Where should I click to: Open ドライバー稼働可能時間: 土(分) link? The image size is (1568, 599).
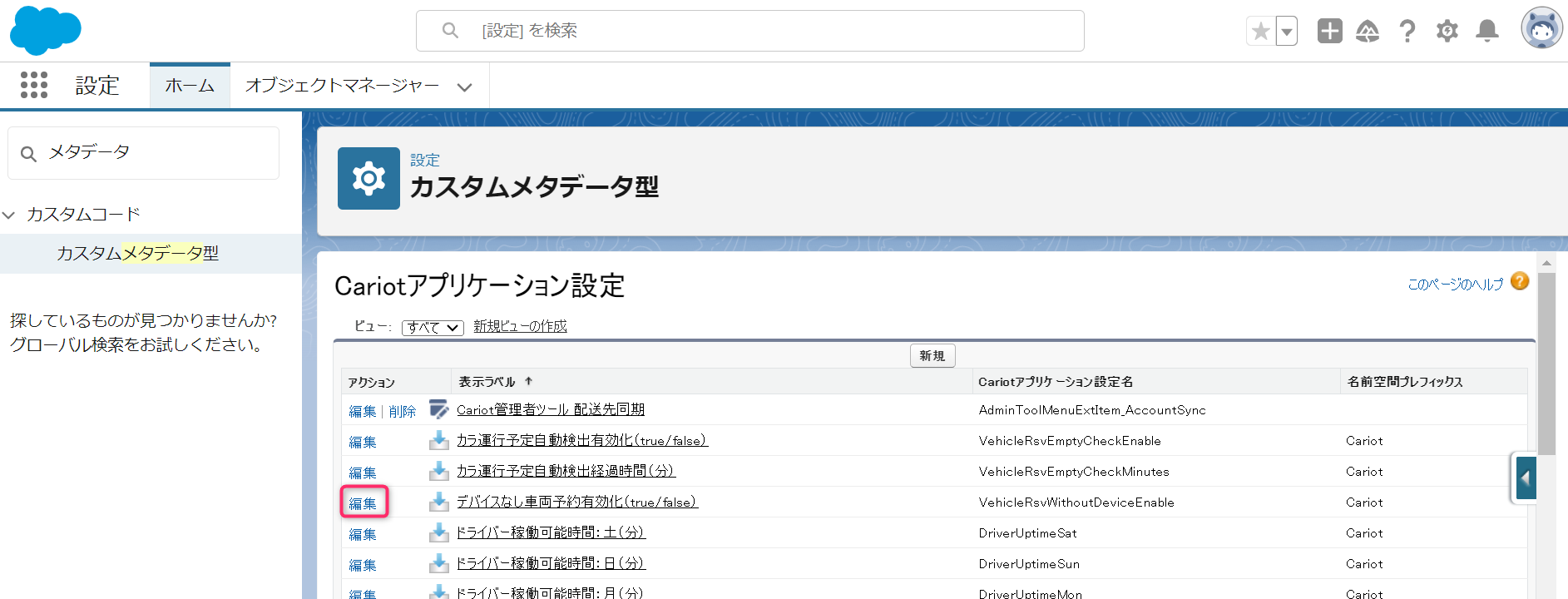(x=551, y=532)
